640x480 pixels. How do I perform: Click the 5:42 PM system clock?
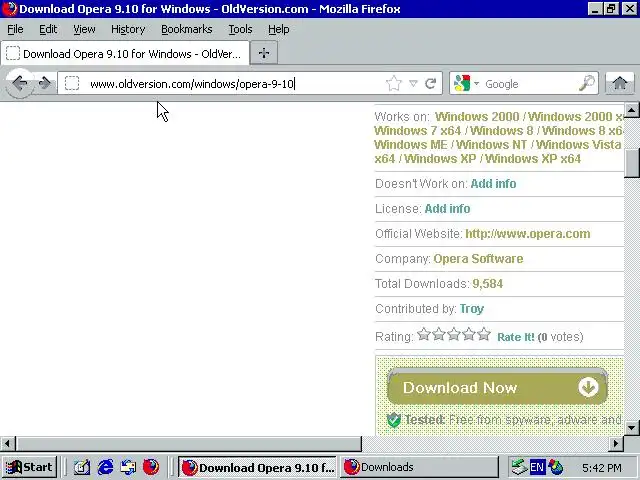click(x=602, y=467)
